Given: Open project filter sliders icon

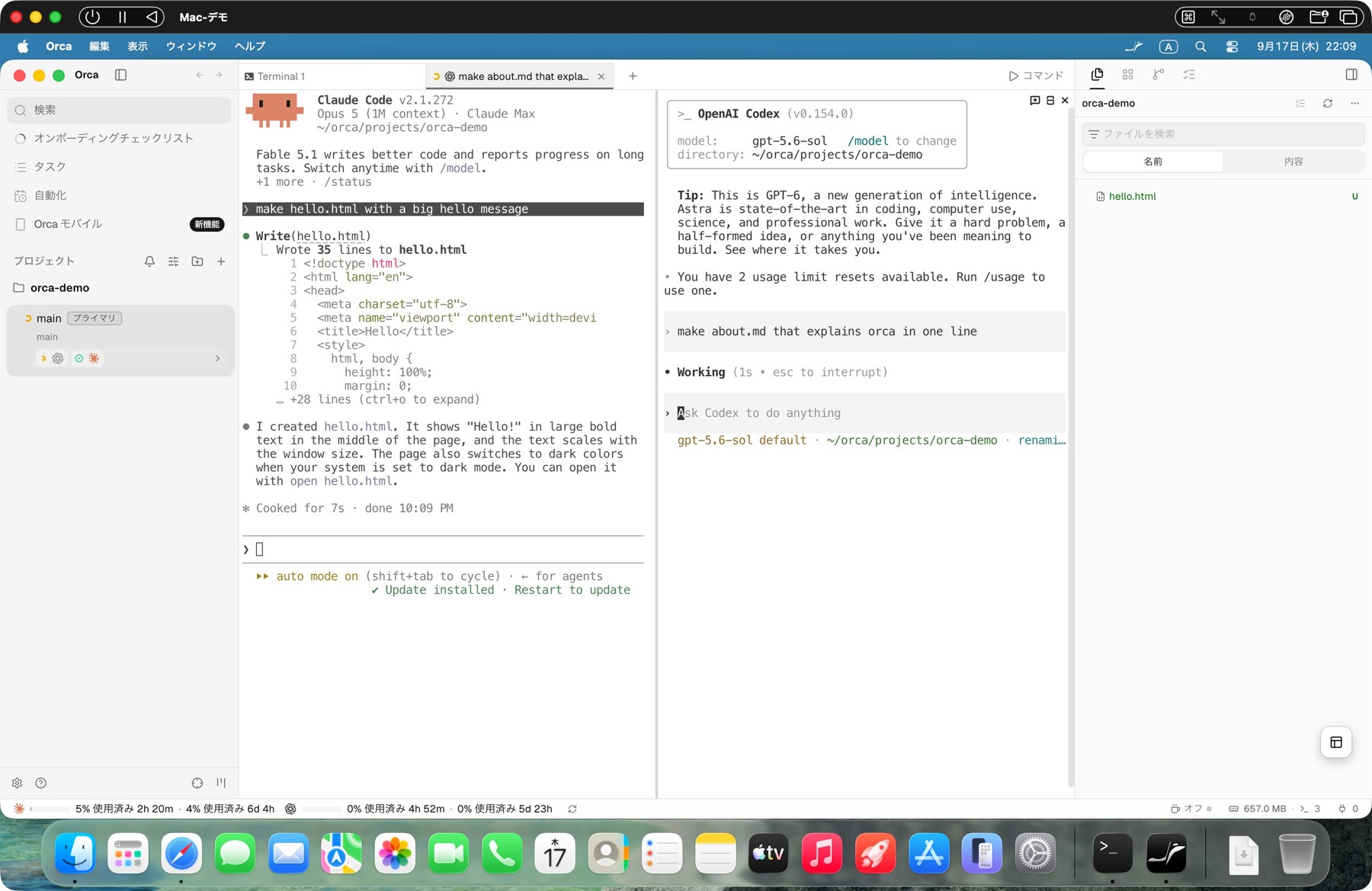Looking at the screenshot, I should pyautogui.click(x=174, y=261).
